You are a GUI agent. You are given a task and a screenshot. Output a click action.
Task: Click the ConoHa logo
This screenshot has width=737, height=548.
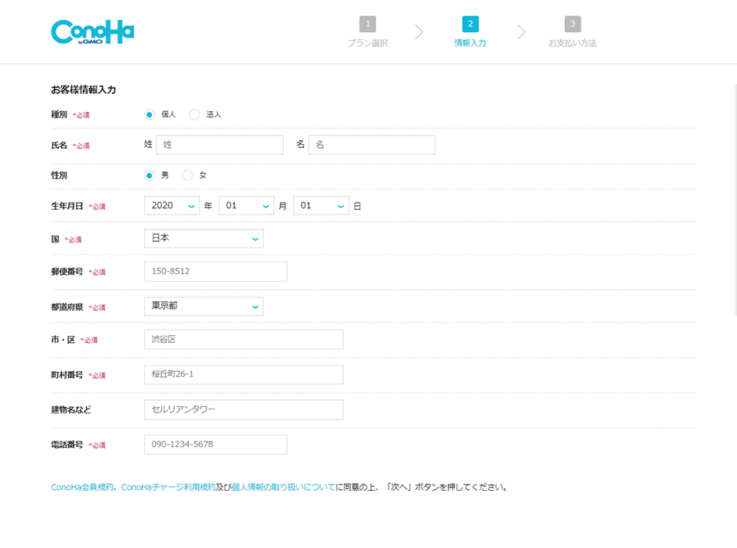(92, 32)
